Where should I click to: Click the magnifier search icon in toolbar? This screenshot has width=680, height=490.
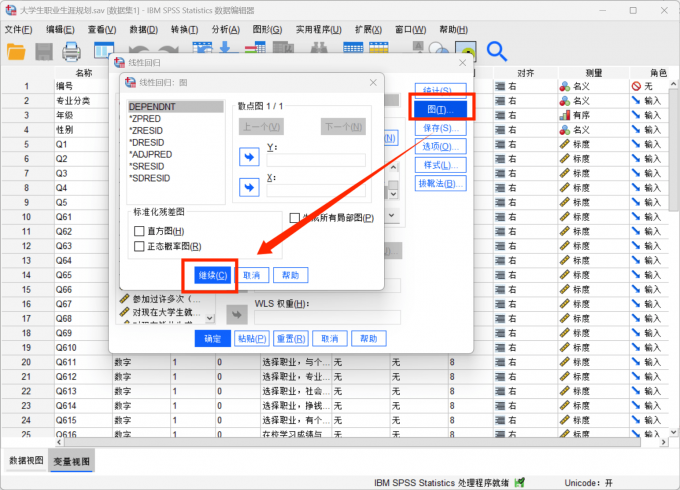pos(497,51)
